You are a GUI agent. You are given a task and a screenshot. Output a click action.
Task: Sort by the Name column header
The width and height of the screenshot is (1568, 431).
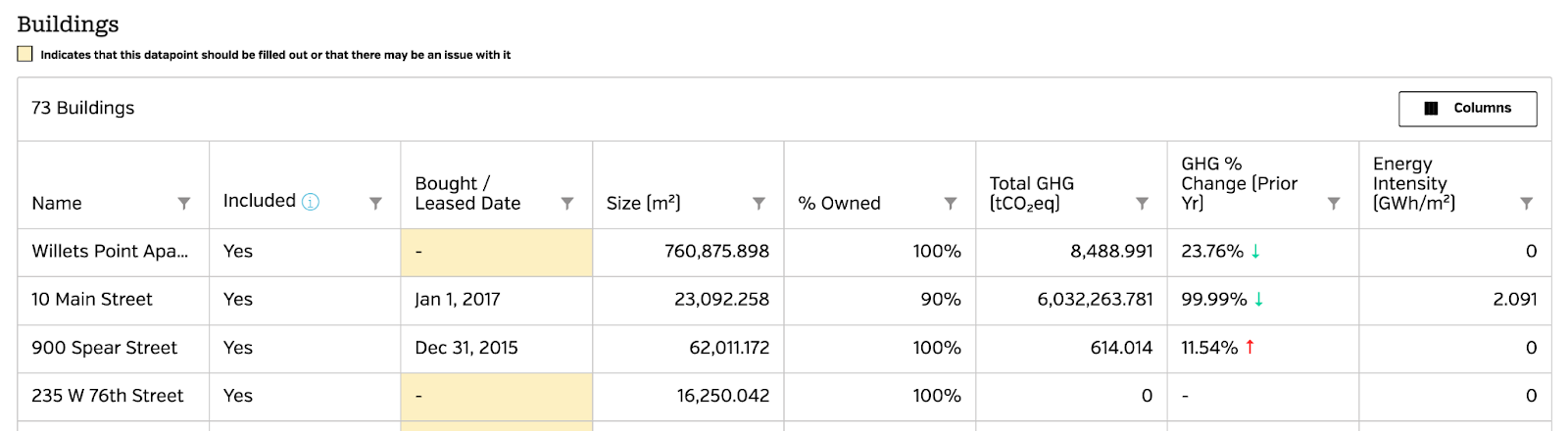[x=57, y=203]
